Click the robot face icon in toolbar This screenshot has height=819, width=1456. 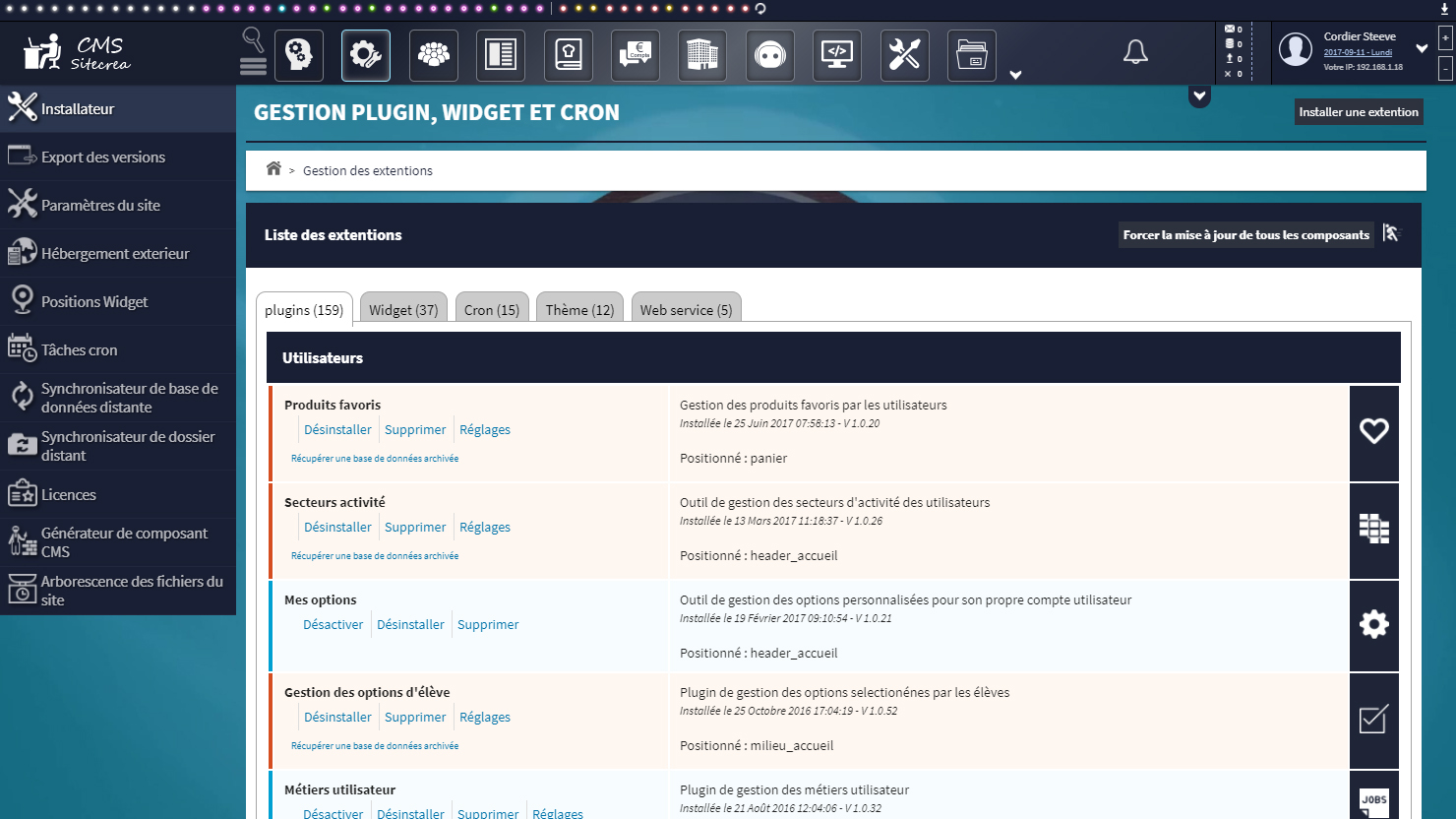coord(769,55)
